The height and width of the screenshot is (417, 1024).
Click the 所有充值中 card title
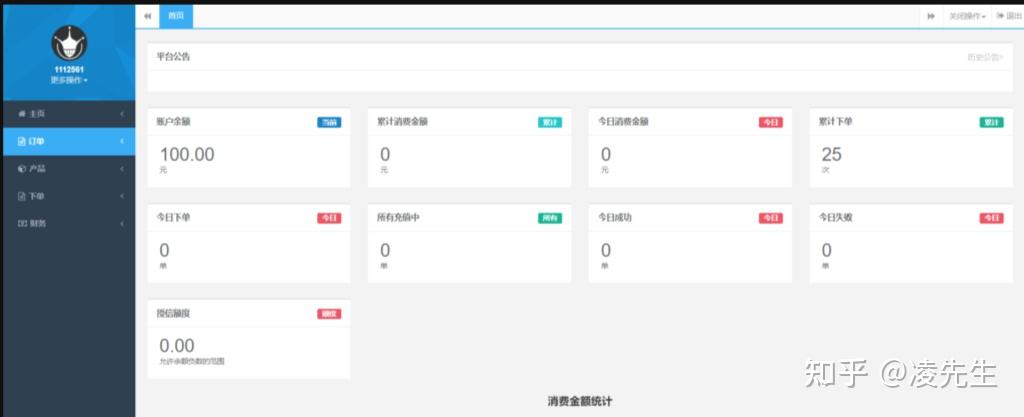[x=398, y=217]
